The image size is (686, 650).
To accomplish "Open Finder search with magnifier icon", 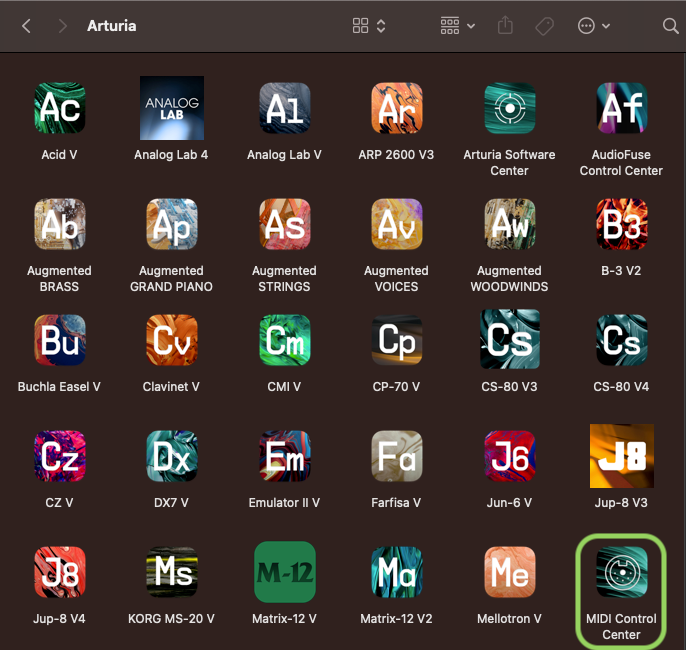I will click(670, 26).
